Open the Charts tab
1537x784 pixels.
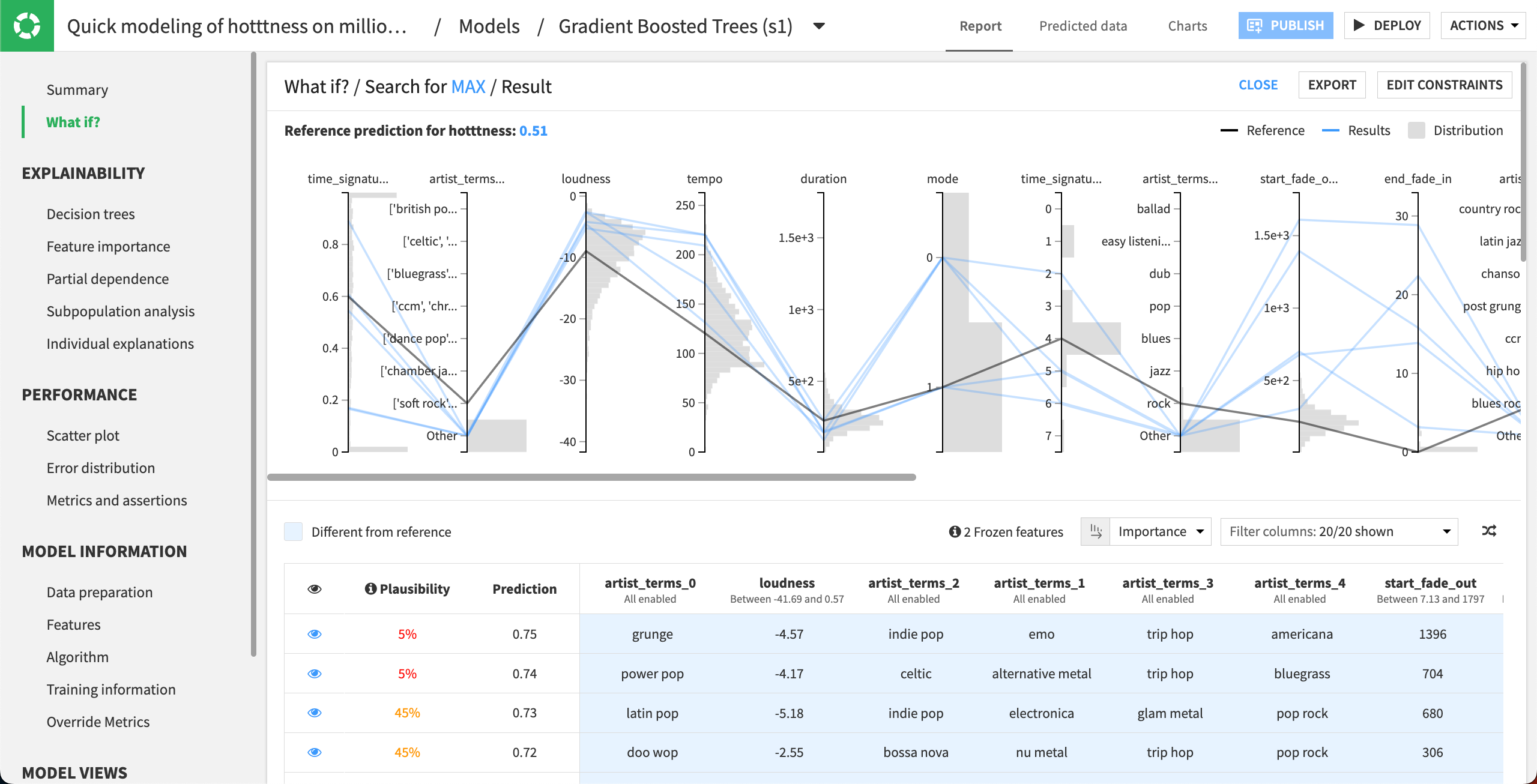point(1187,25)
